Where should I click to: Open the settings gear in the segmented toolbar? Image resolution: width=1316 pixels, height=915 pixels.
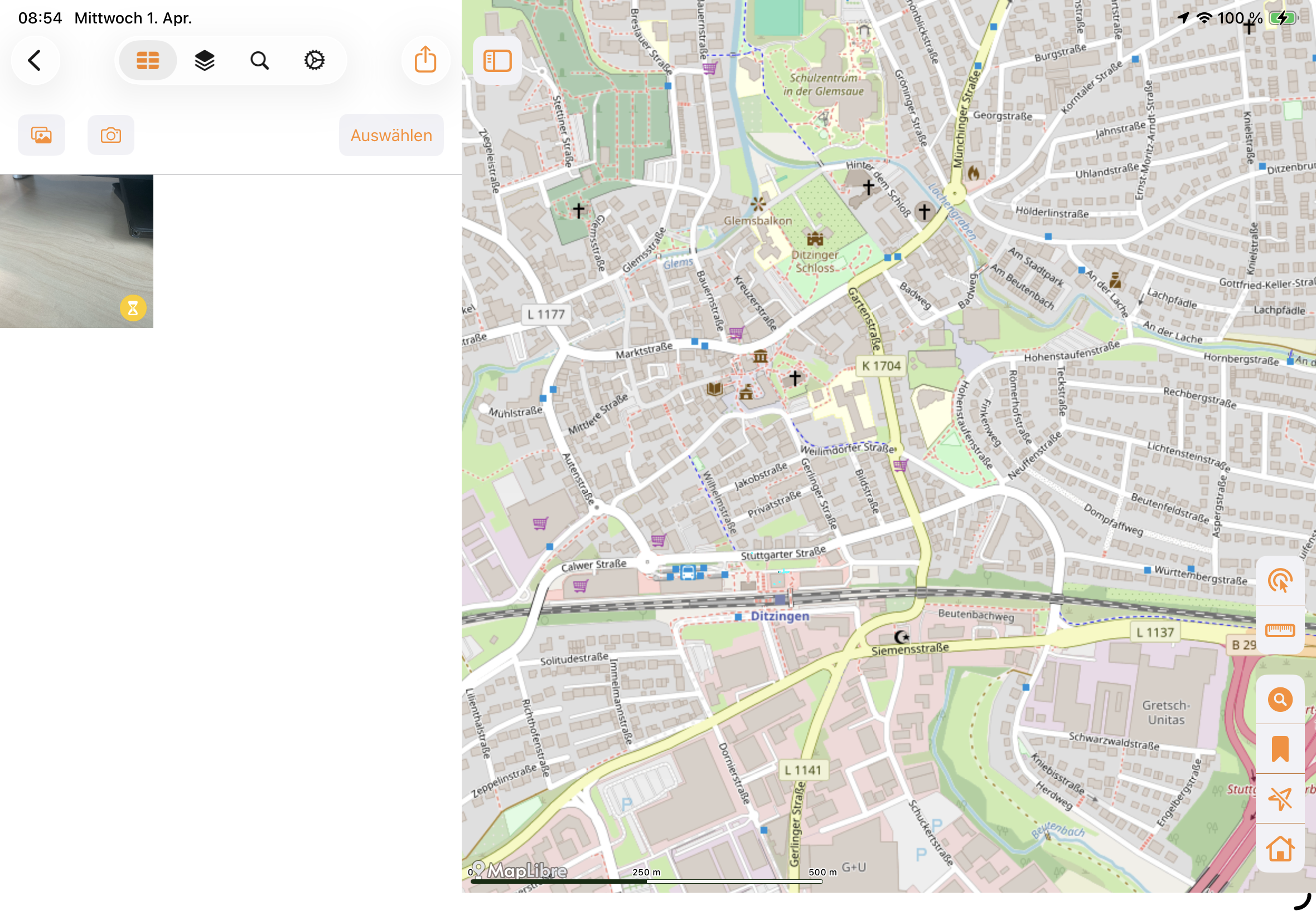(x=314, y=60)
